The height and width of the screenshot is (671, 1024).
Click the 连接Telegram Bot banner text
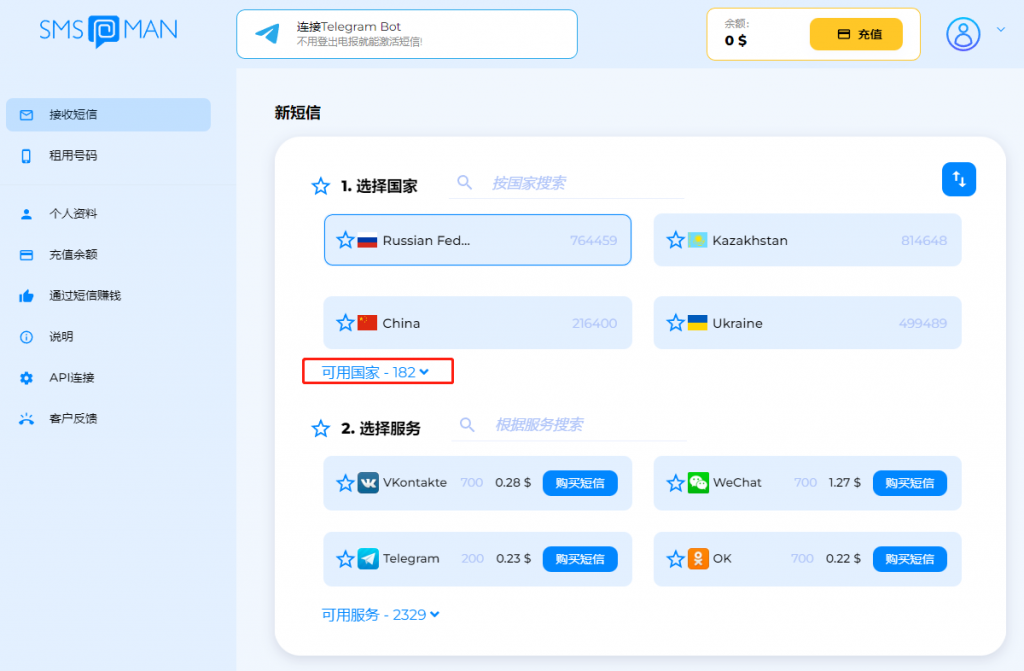[349, 27]
